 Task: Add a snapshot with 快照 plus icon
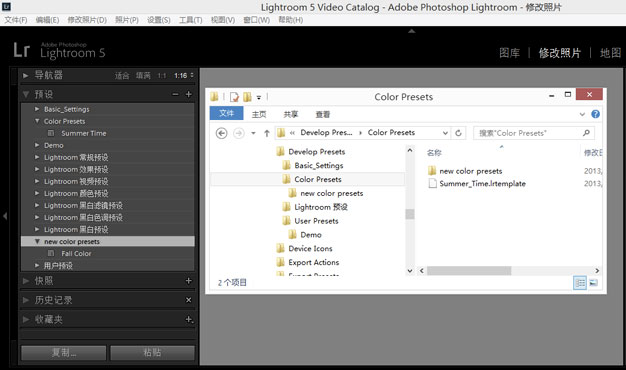(189, 281)
